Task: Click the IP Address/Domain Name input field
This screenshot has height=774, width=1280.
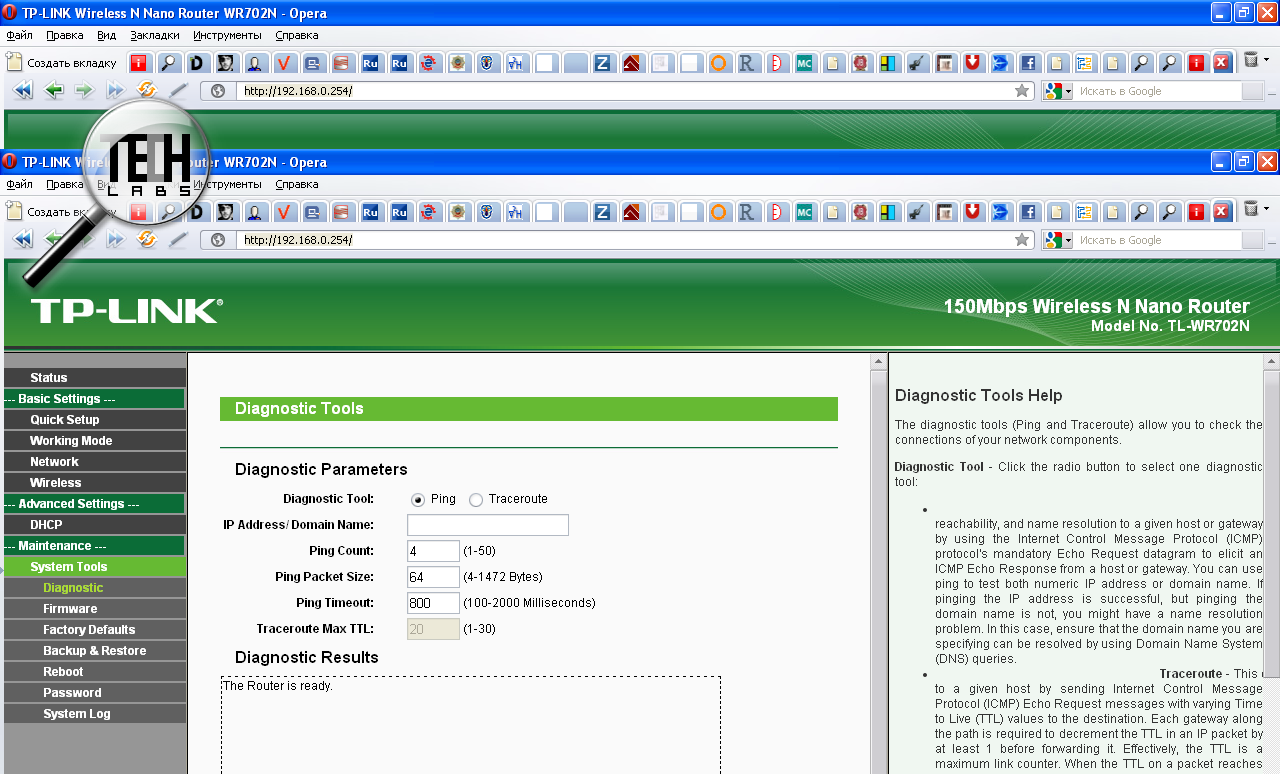Action: pyautogui.click(x=487, y=525)
